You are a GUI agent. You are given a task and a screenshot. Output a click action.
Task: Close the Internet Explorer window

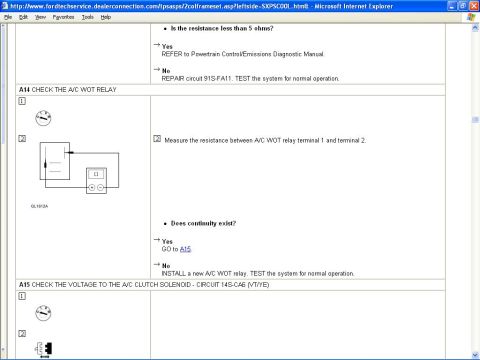point(474,6)
